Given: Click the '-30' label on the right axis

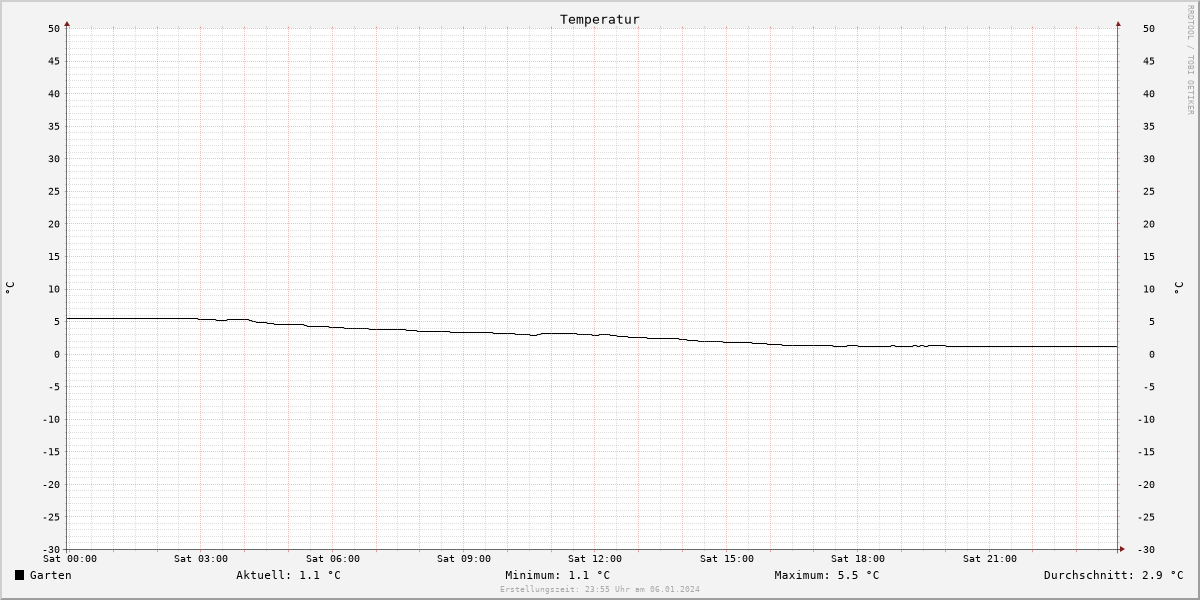Looking at the screenshot, I should tap(1145, 549).
